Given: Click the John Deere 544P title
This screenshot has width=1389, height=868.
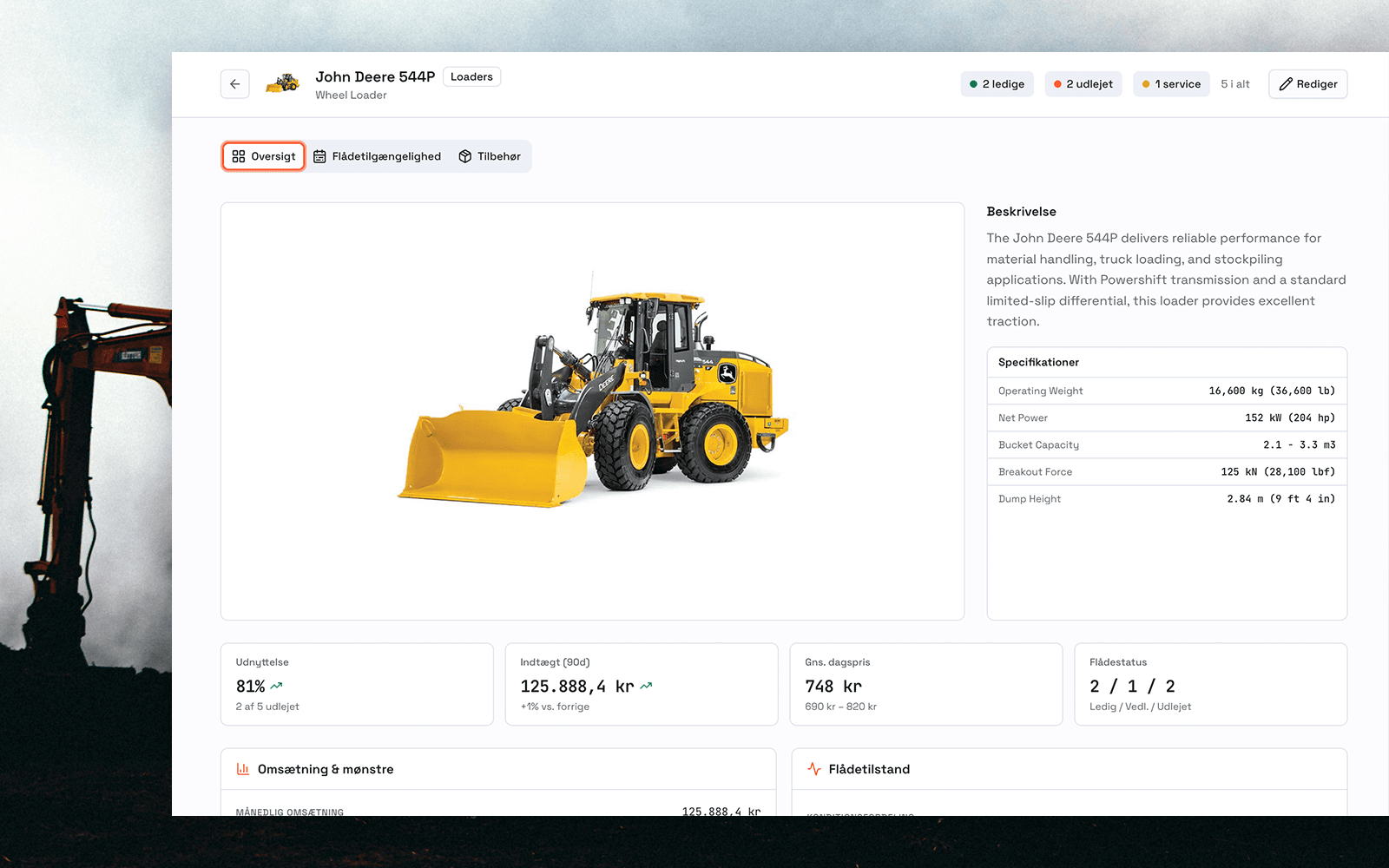Looking at the screenshot, I should tap(375, 76).
